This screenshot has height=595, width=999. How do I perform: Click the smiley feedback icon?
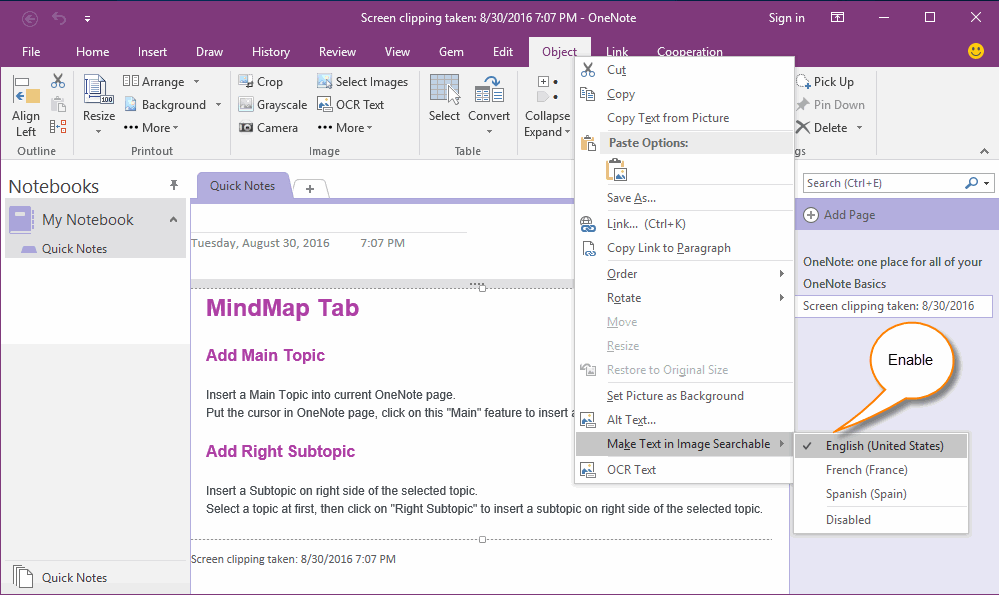pyautogui.click(x=975, y=51)
